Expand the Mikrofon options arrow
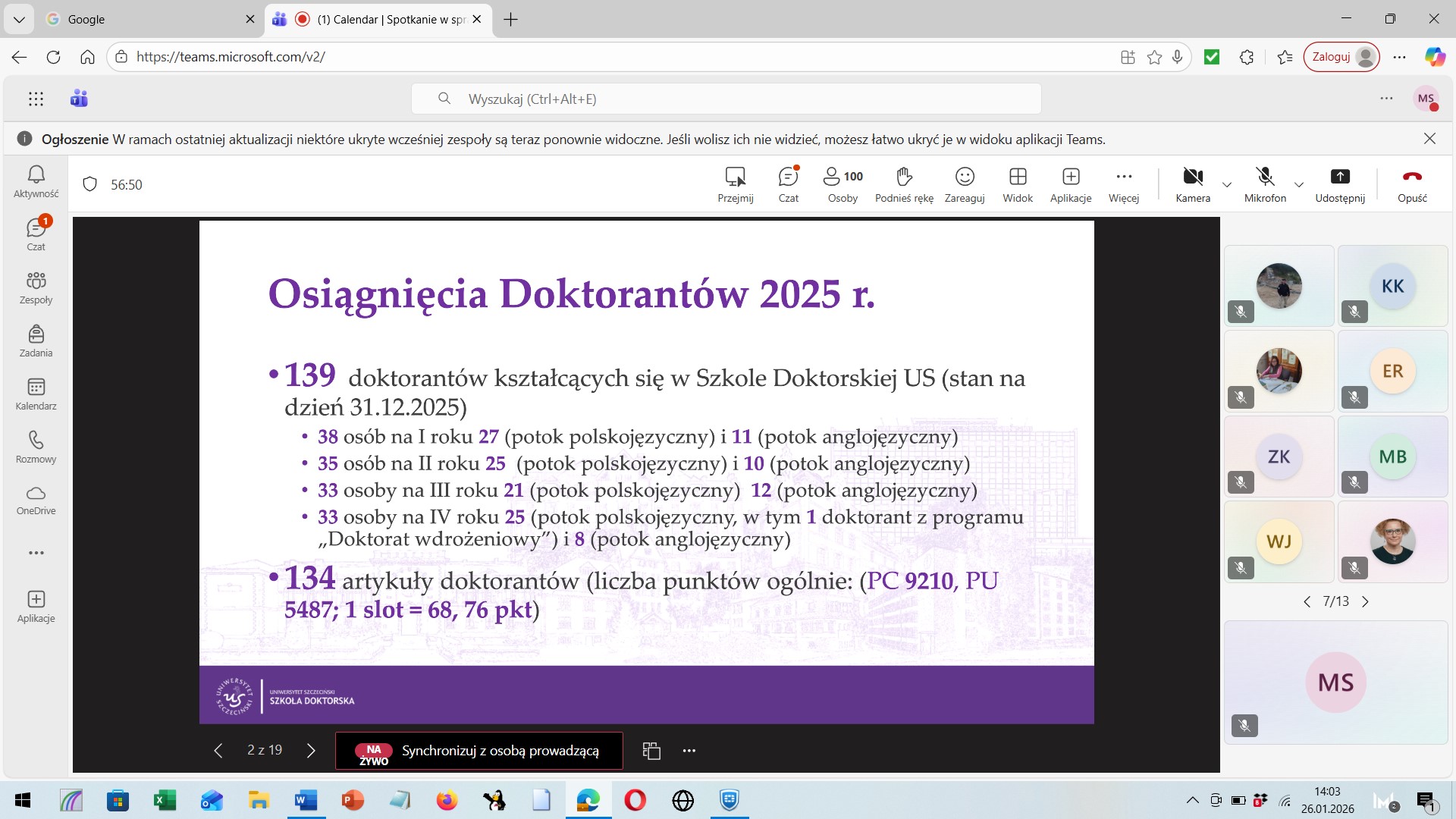The width and height of the screenshot is (1456, 819). click(x=1298, y=185)
